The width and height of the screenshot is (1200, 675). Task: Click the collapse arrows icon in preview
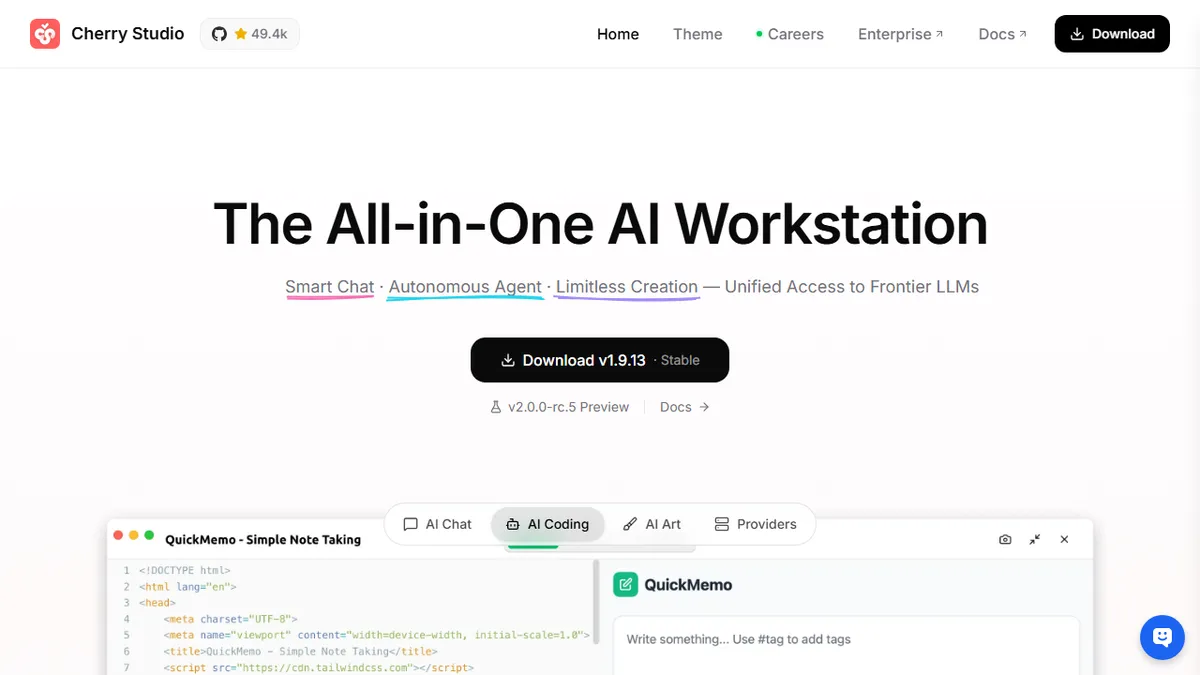pos(1035,539)
